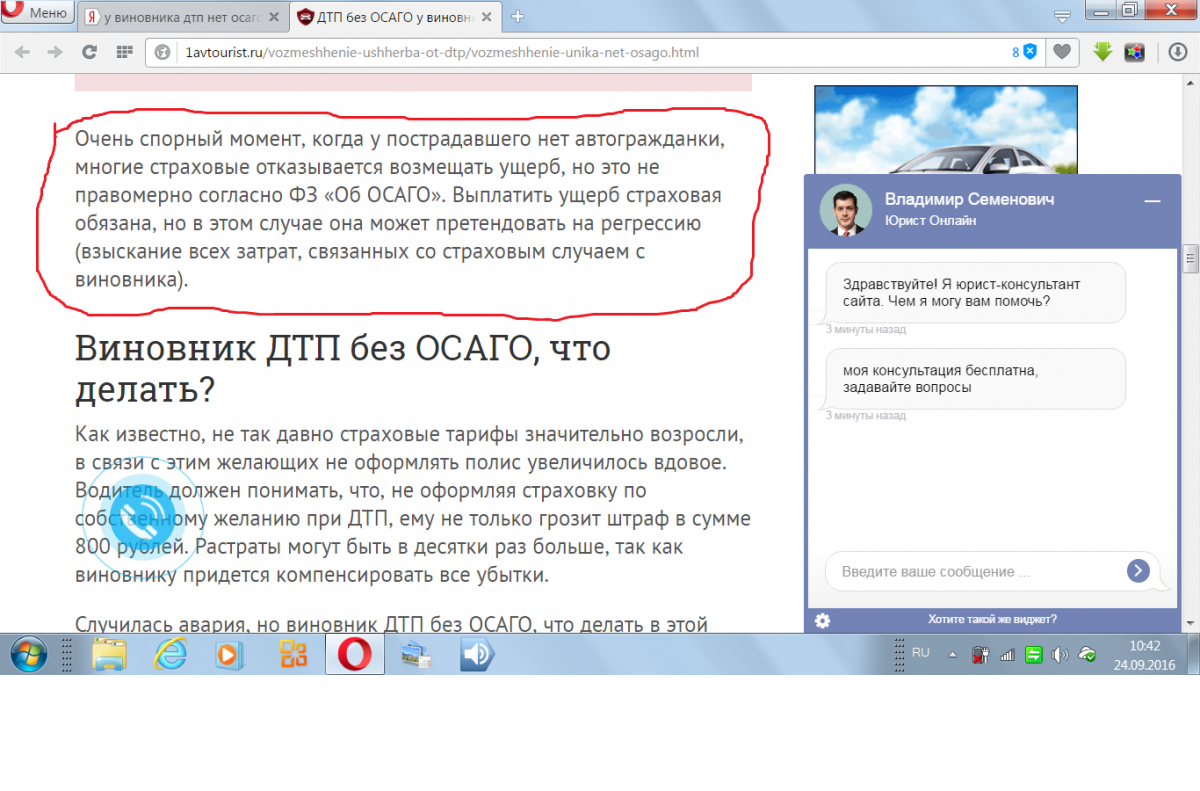Open the Speed Dial grid
The height and width of the screenshot is (791, 1200).
(x=123, y=52)
